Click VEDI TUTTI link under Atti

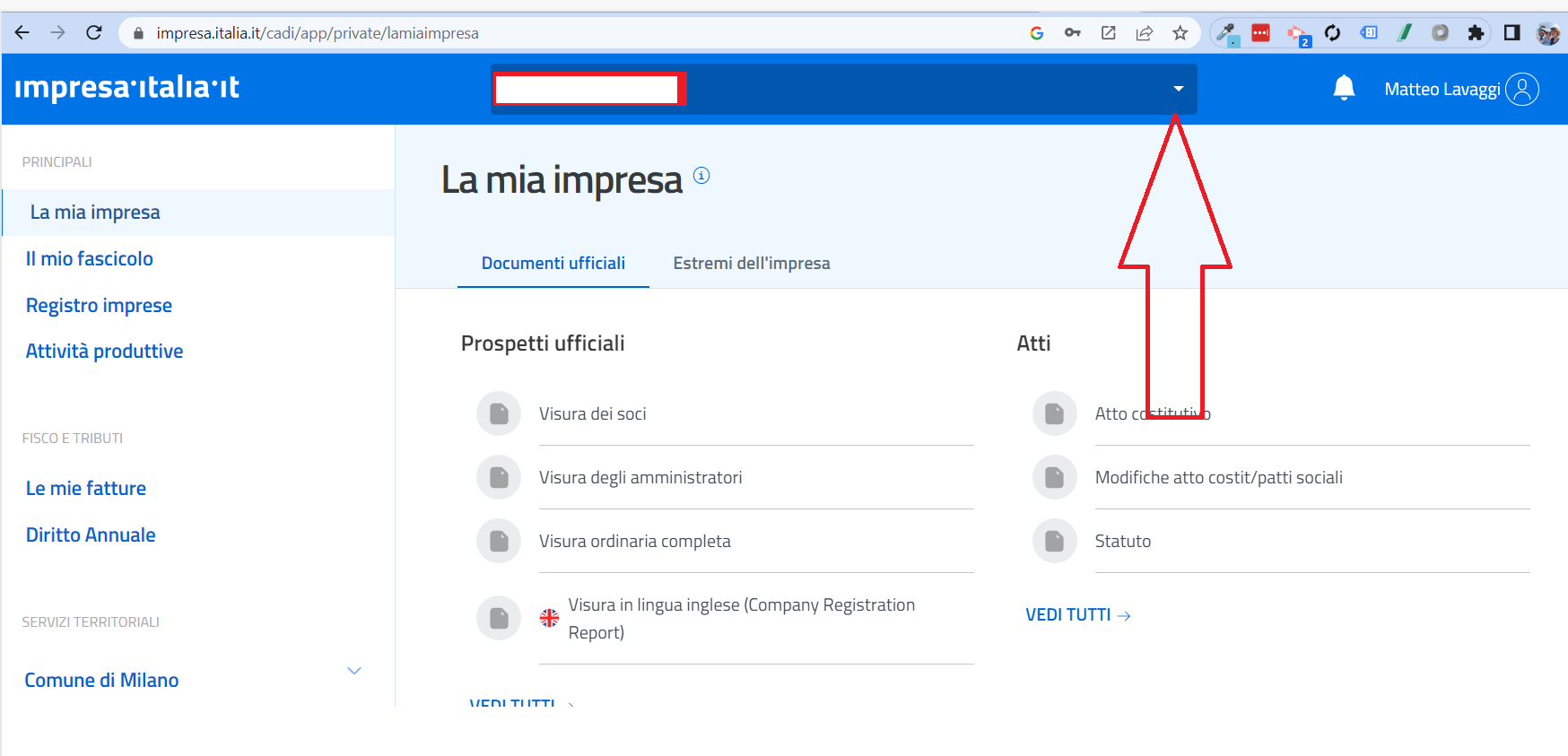coord(1077,614)
